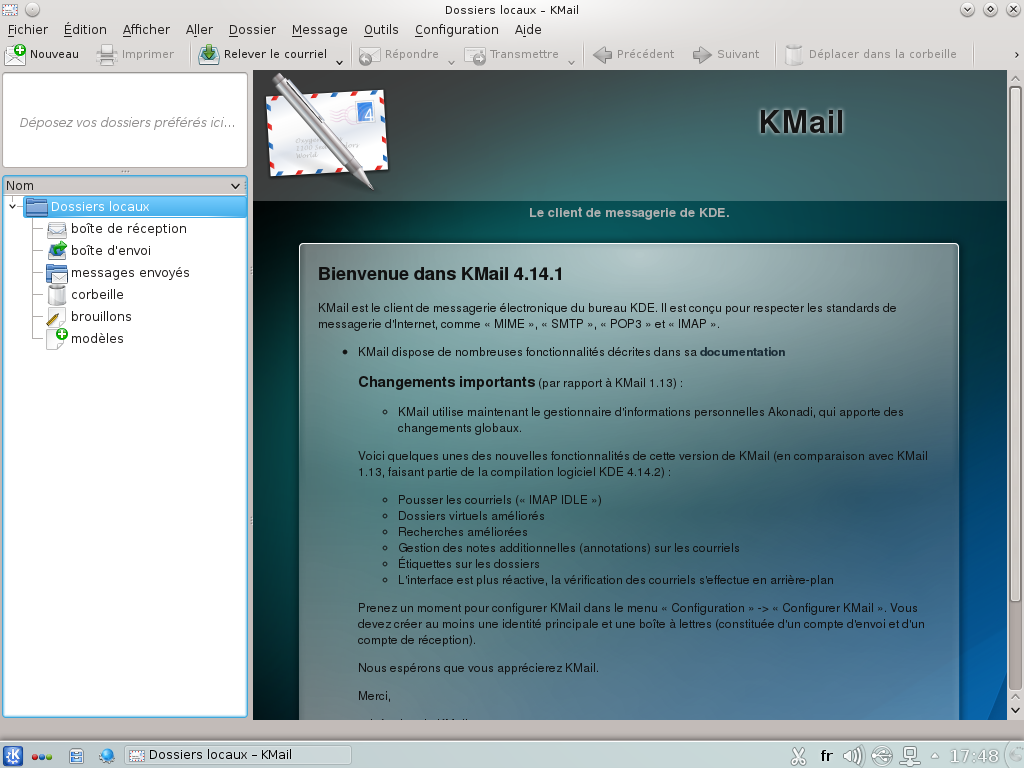Click the fr keyboard layout indicator
Screen dimensions: 1024x768
tap(827, 755)
